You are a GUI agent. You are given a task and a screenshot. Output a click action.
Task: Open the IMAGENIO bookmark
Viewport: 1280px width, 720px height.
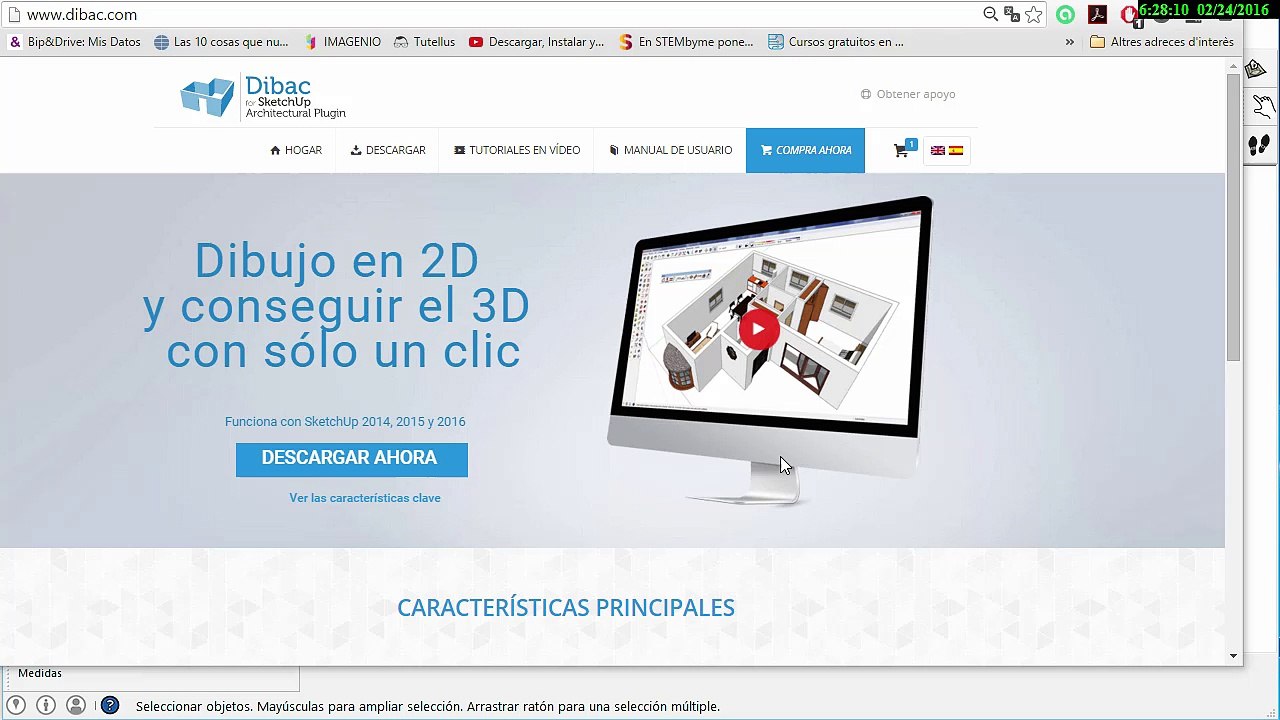coord(342,42)
